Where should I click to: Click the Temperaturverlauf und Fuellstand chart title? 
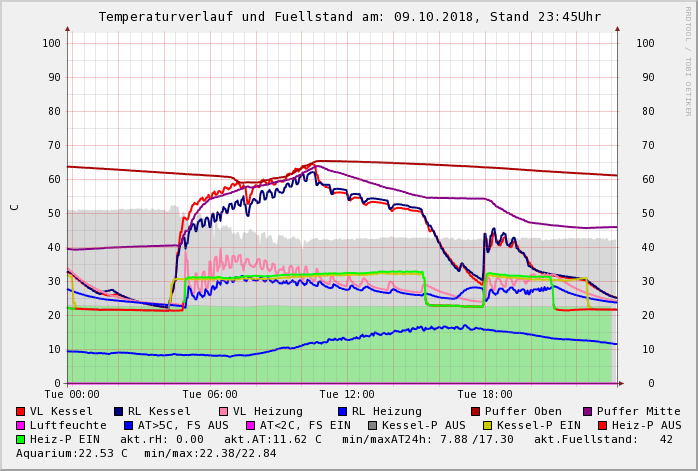click(349, 17)
